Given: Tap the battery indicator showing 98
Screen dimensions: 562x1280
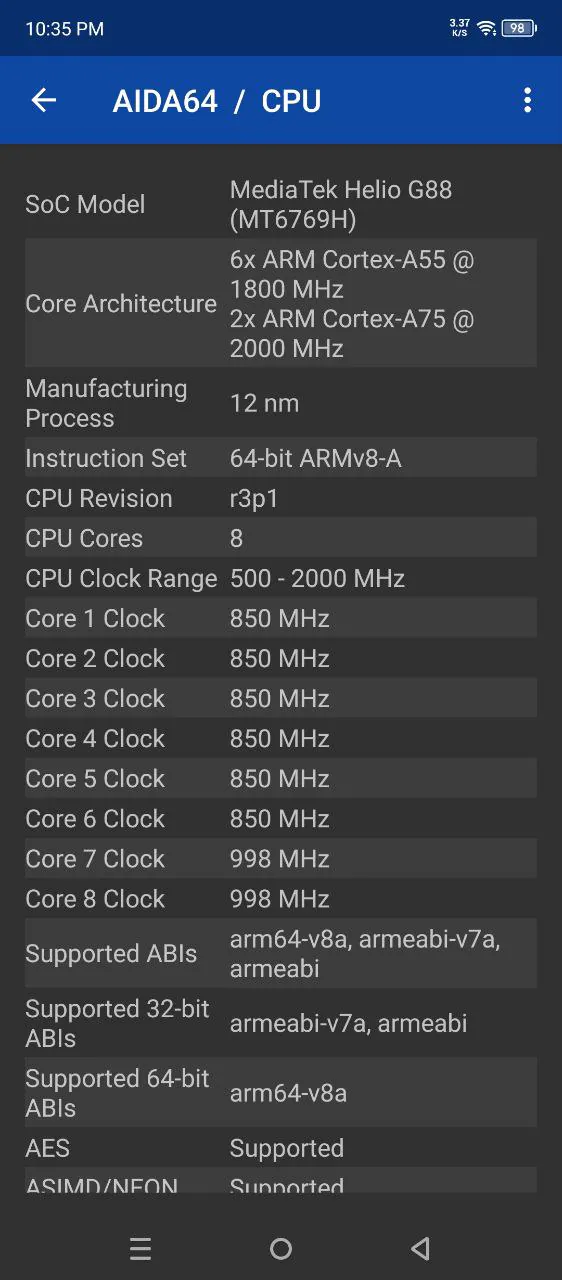Looking at the screenshot, I should (519, 28).
